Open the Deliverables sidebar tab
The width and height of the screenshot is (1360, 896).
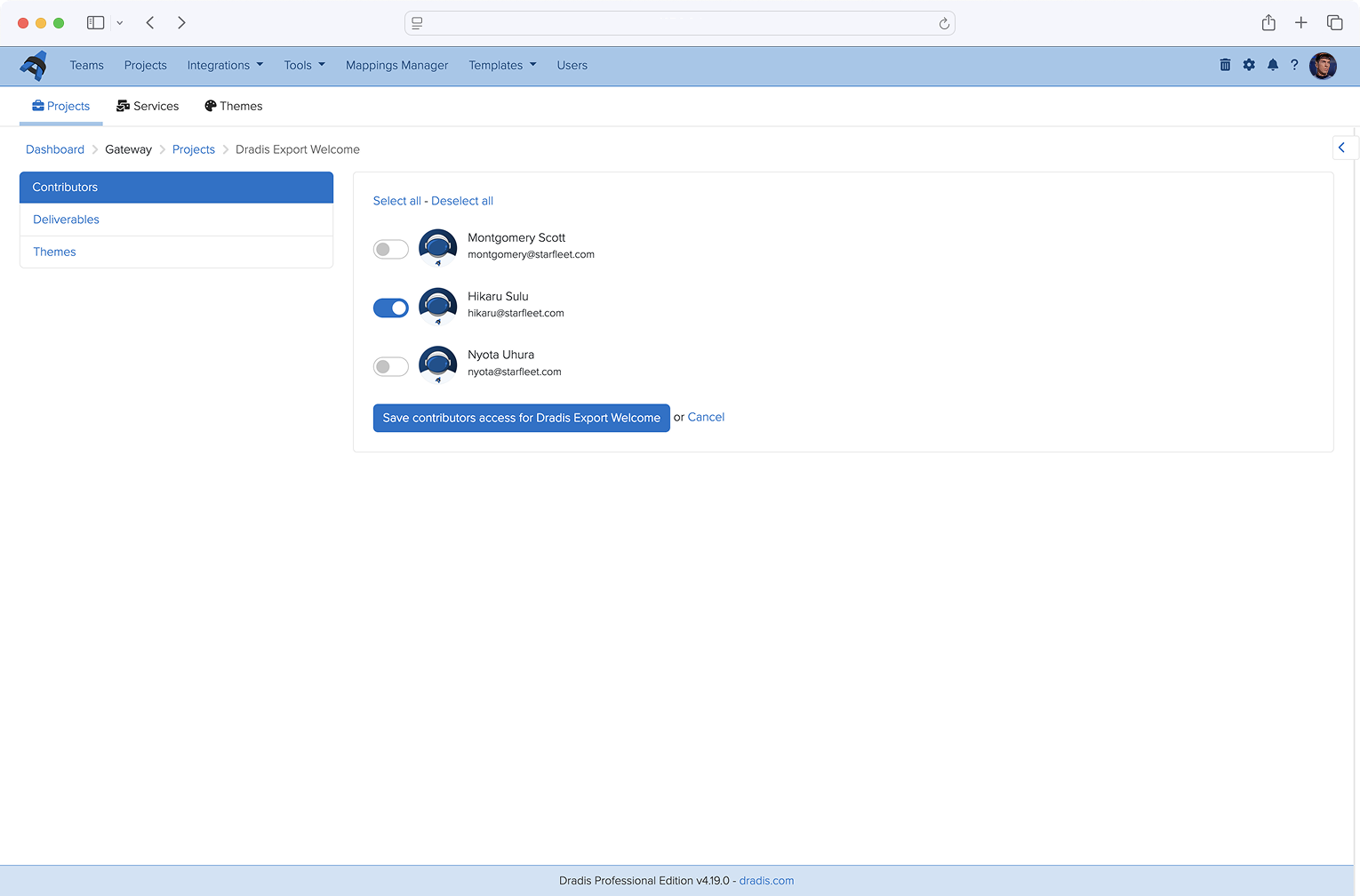coord(66,220)
